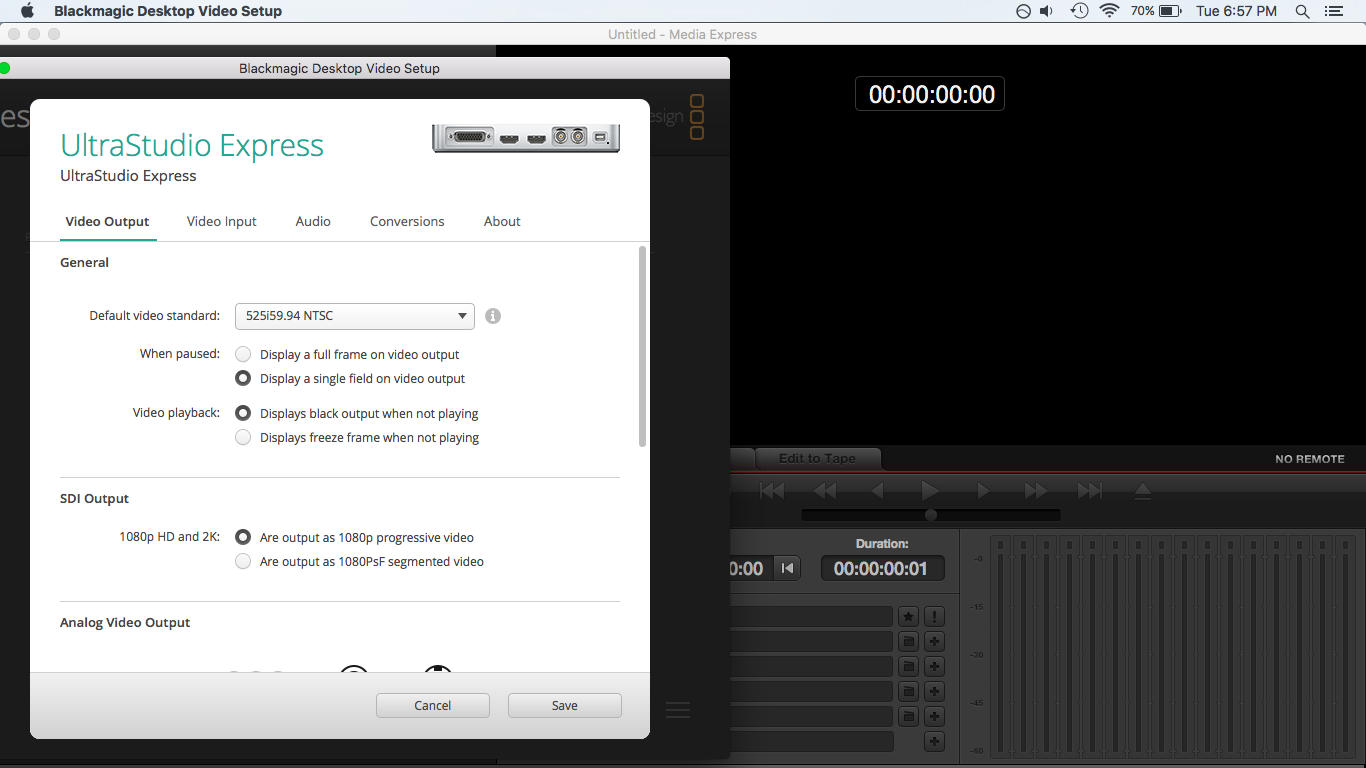The image size is (1366, 768).
Task: Click the mark out point icon beside timecode
Action: click(788, 569)
